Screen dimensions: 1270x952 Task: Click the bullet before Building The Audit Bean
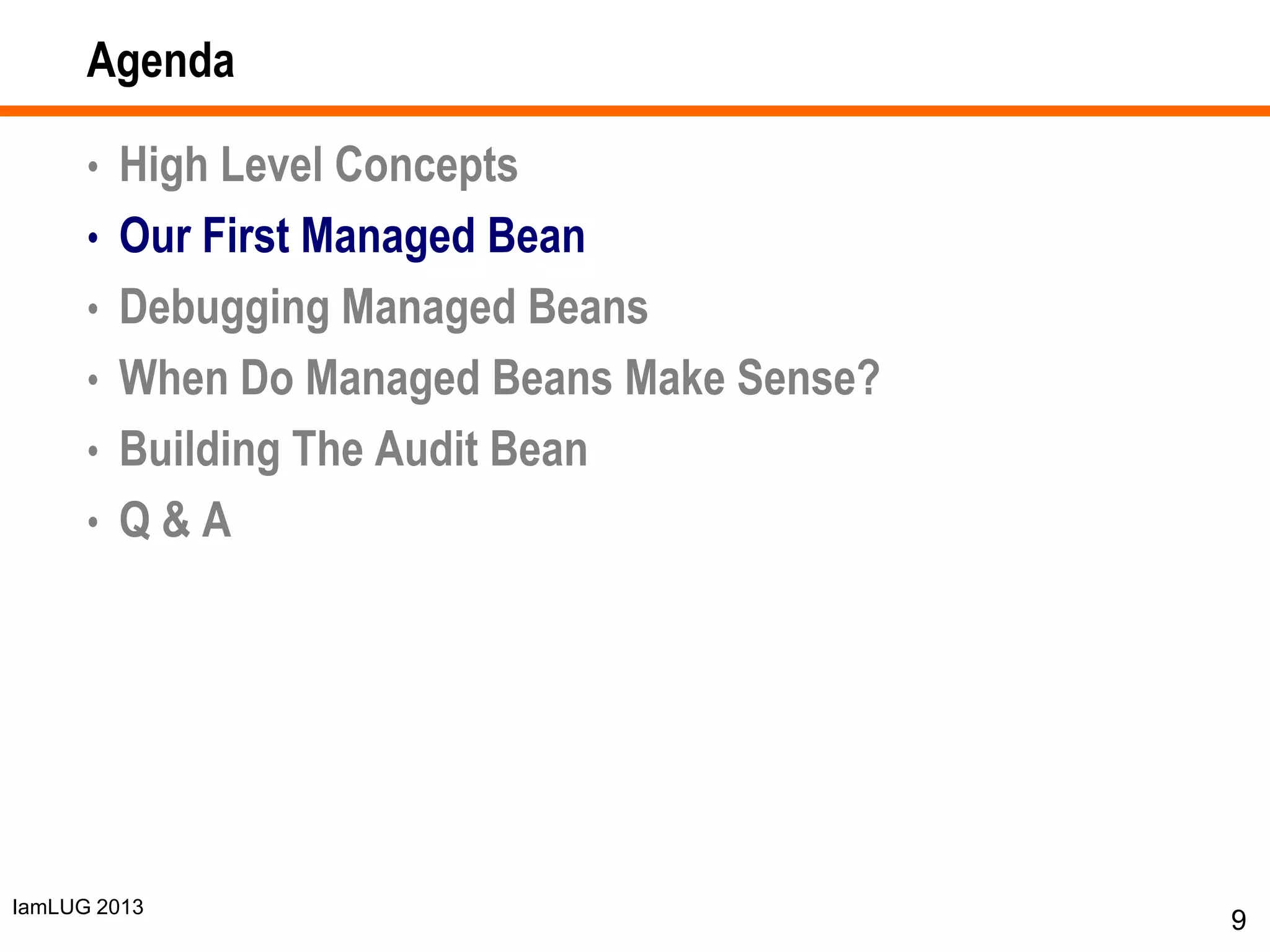(x=93, y=451)
